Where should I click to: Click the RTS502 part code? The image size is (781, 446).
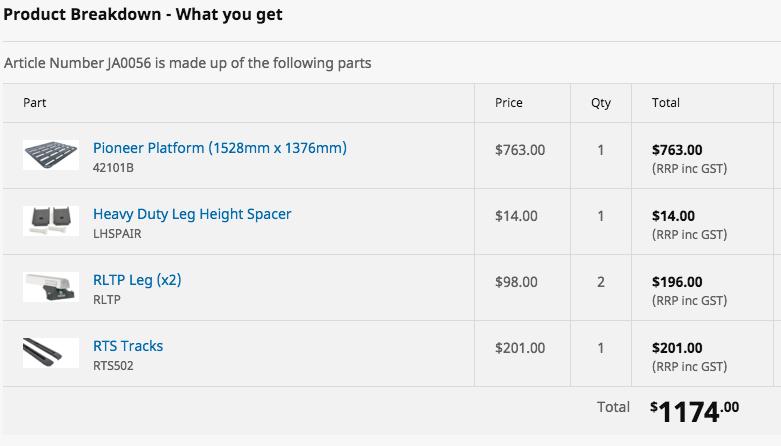coord(113,366)
